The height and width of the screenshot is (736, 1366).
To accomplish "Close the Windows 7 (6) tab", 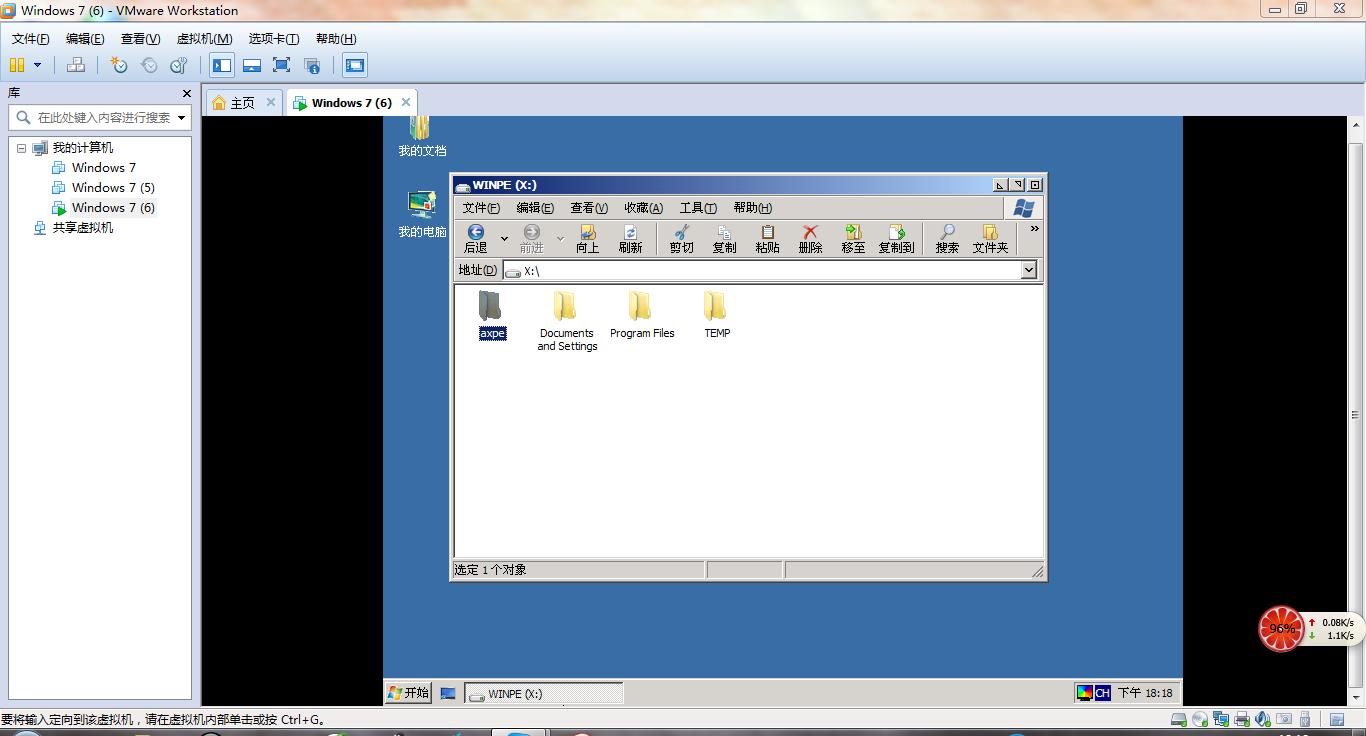I will (406, 102).
